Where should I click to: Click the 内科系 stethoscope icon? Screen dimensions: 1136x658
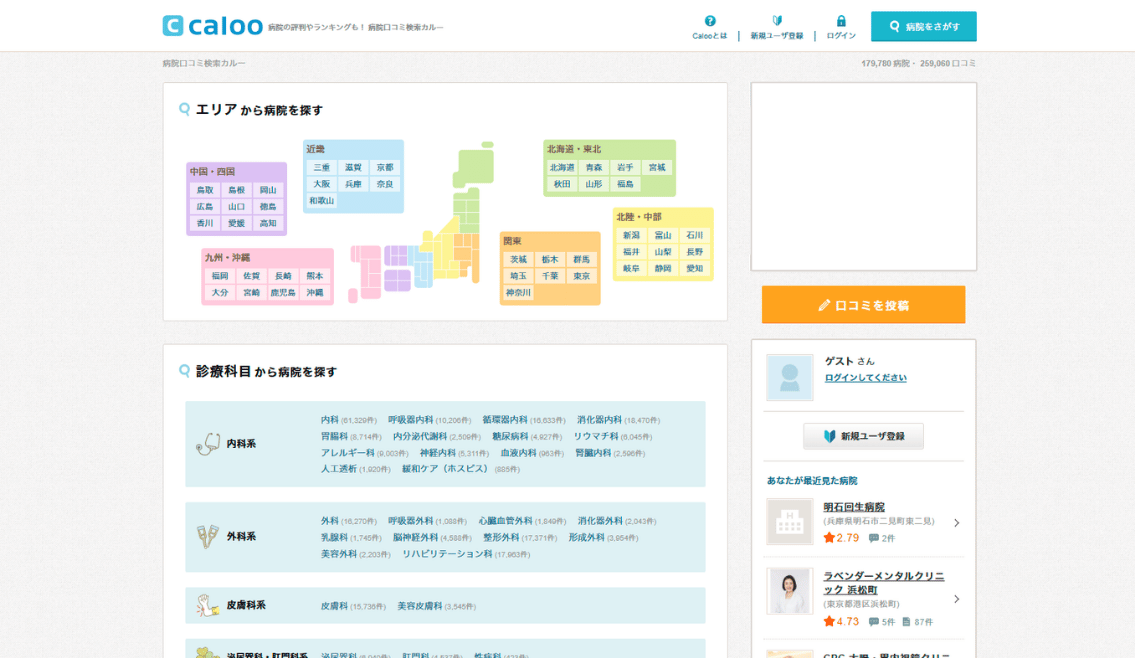(208, 443)
